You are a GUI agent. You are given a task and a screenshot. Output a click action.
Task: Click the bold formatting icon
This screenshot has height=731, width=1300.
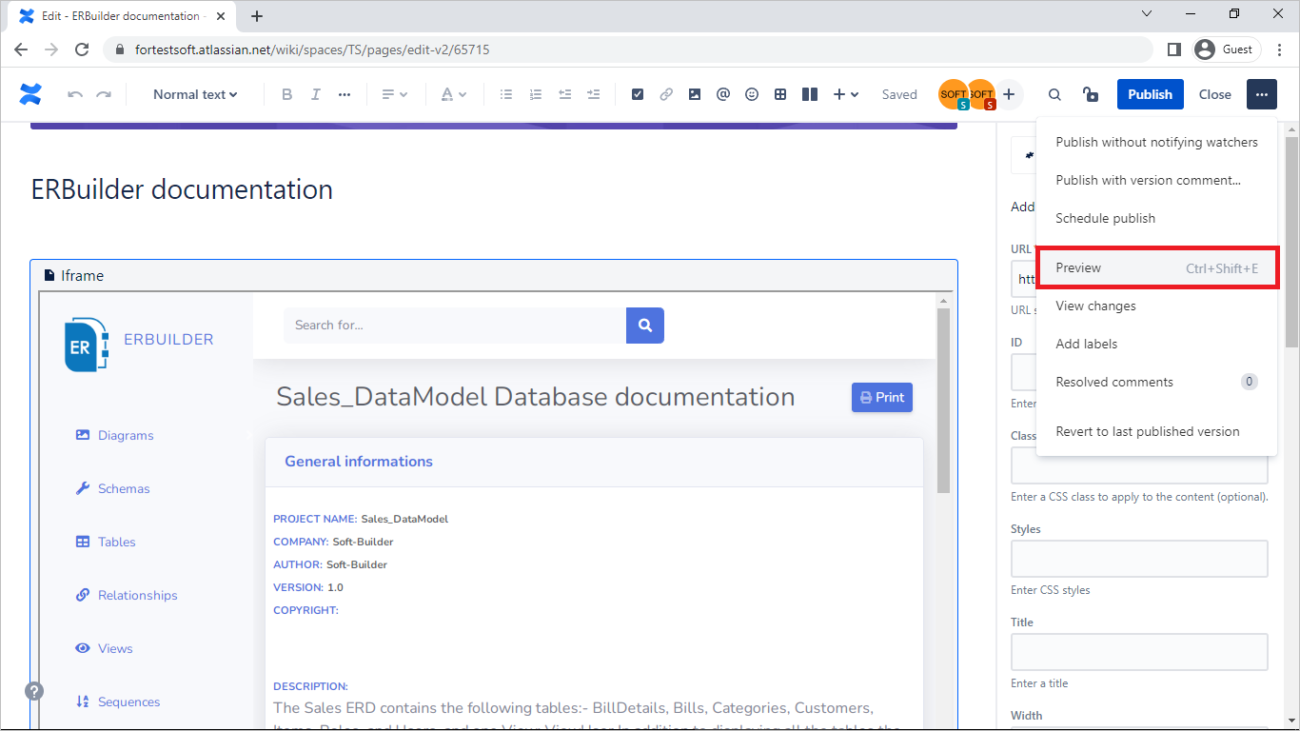pos(287,94)
